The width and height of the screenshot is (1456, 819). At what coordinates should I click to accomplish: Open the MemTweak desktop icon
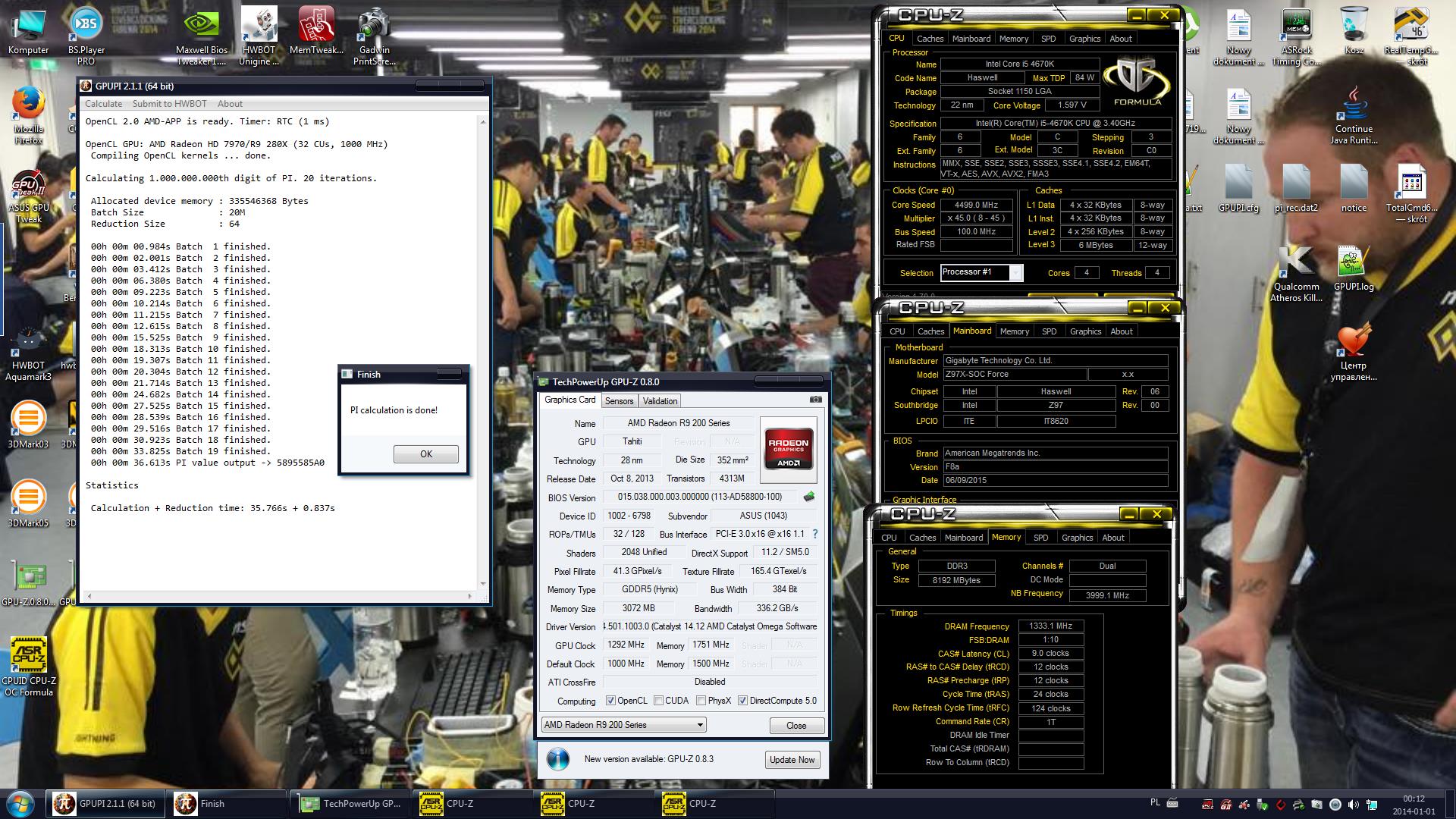click(x=316, y=32)
